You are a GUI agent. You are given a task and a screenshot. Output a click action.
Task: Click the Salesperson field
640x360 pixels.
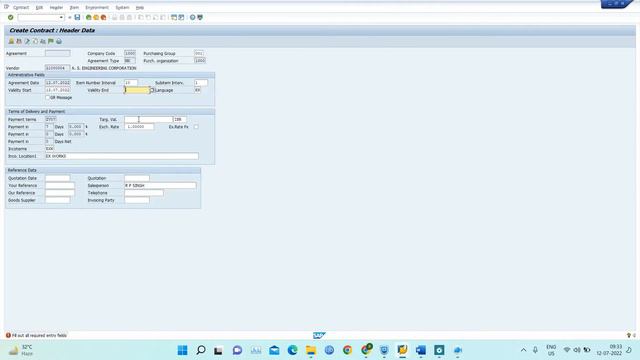tap(160, 186)
